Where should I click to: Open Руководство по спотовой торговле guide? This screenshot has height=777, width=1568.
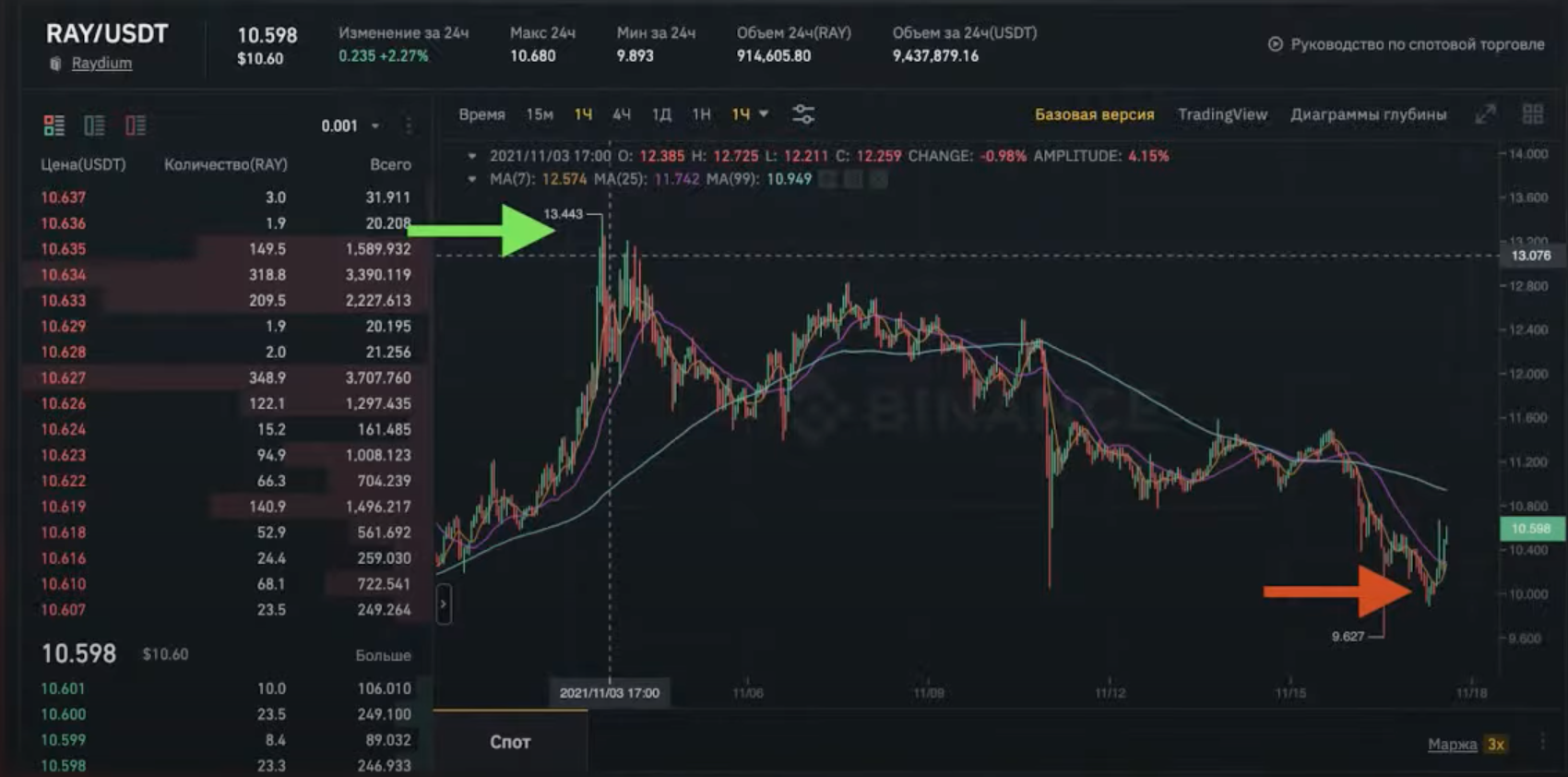[x=1417, y=44]
